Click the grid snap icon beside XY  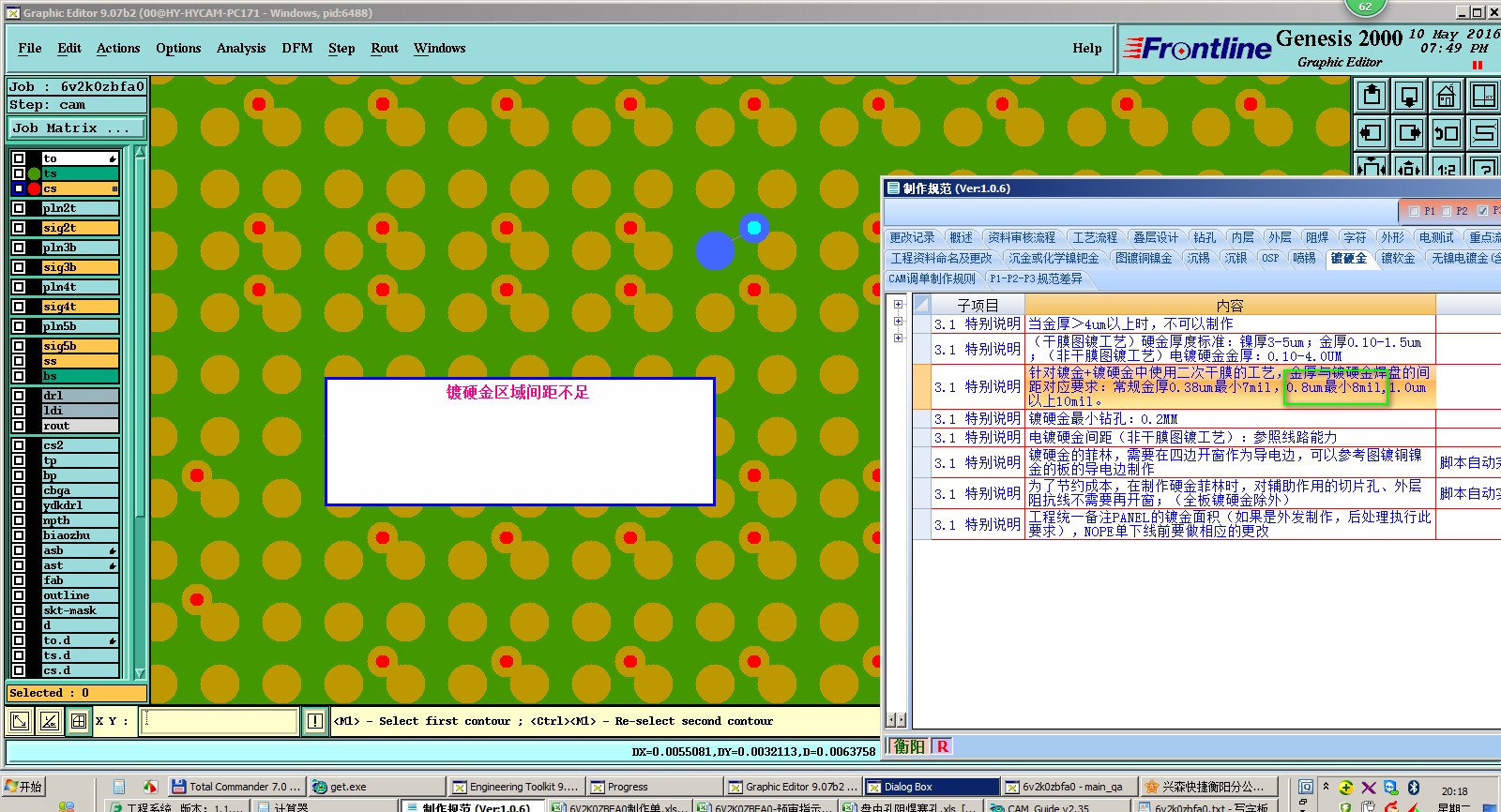pos(79,721)
